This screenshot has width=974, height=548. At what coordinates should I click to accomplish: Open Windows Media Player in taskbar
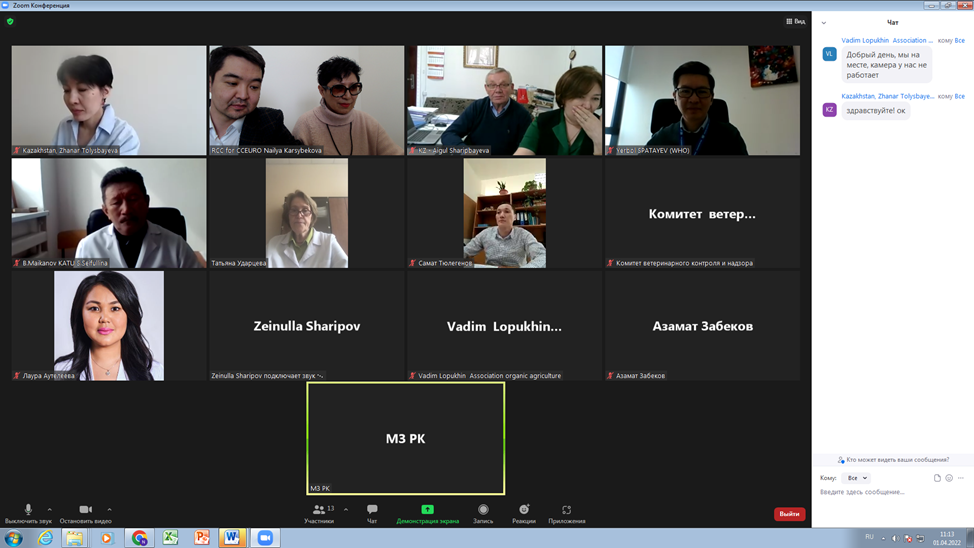click(106, 538)
